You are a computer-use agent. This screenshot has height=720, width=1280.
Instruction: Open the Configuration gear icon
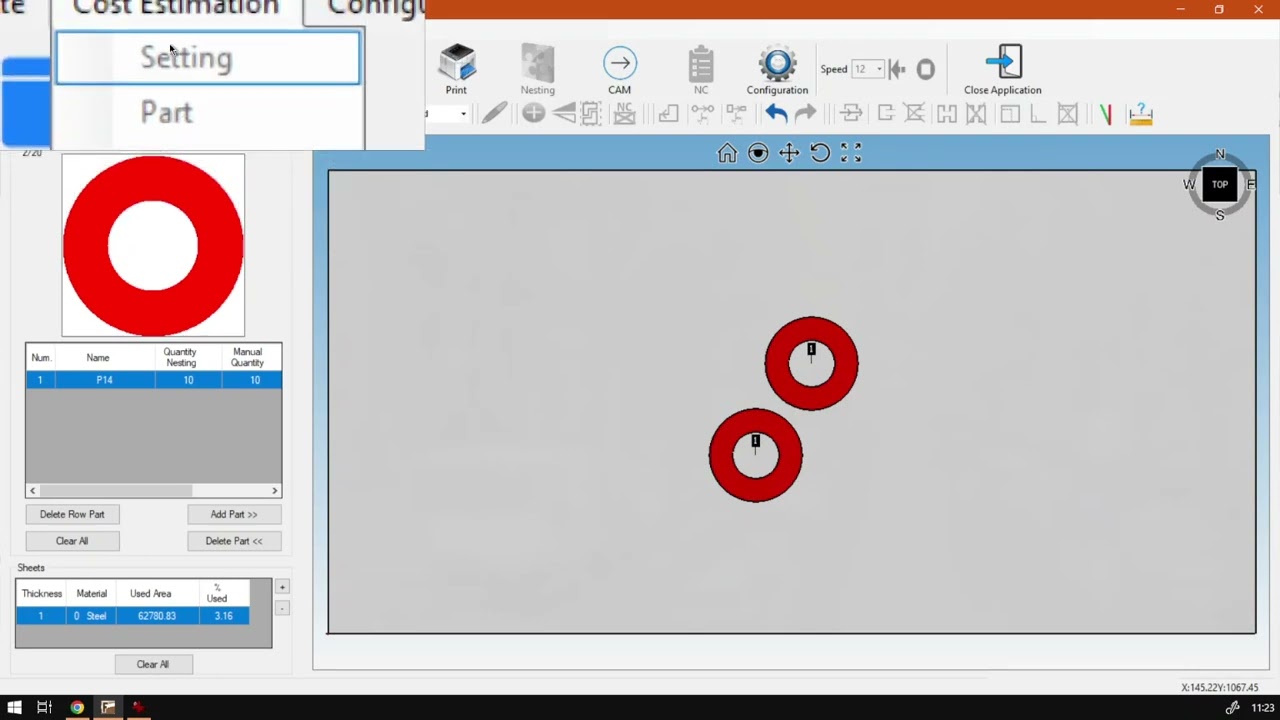pyautogui.click(x=777, y=64)
